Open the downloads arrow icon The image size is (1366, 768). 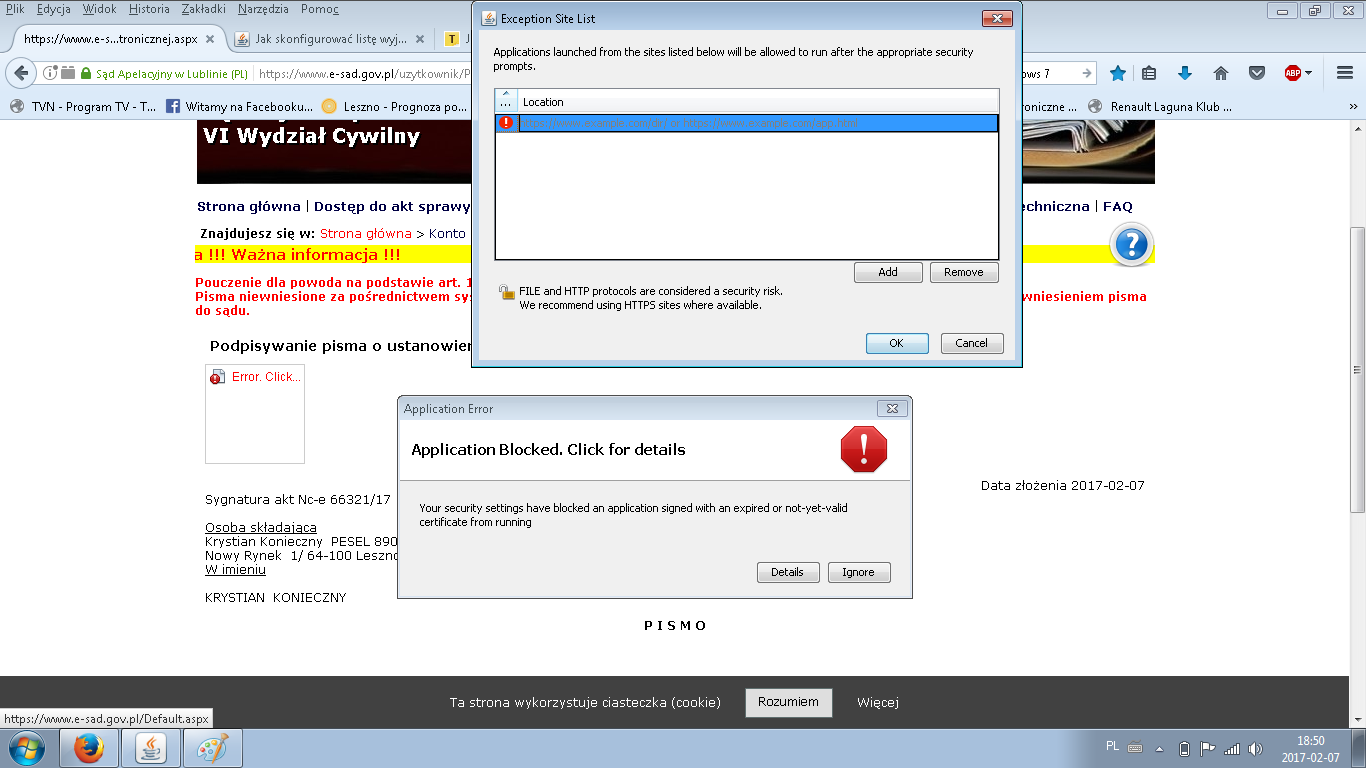click(1185, 73)
